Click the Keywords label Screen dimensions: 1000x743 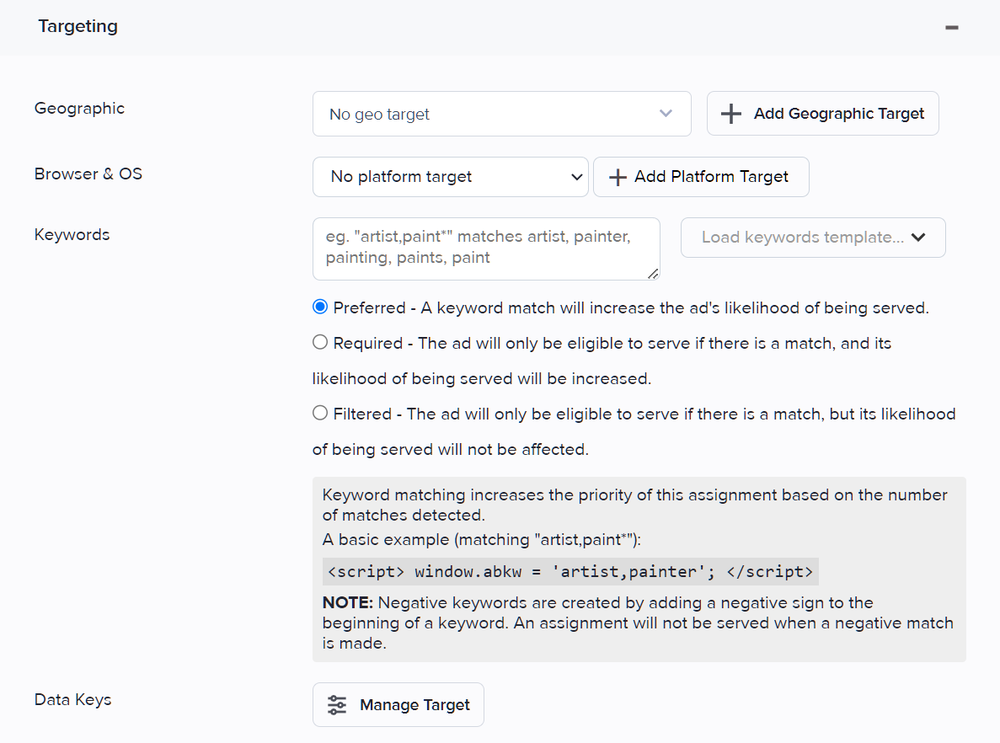[72, 235]
